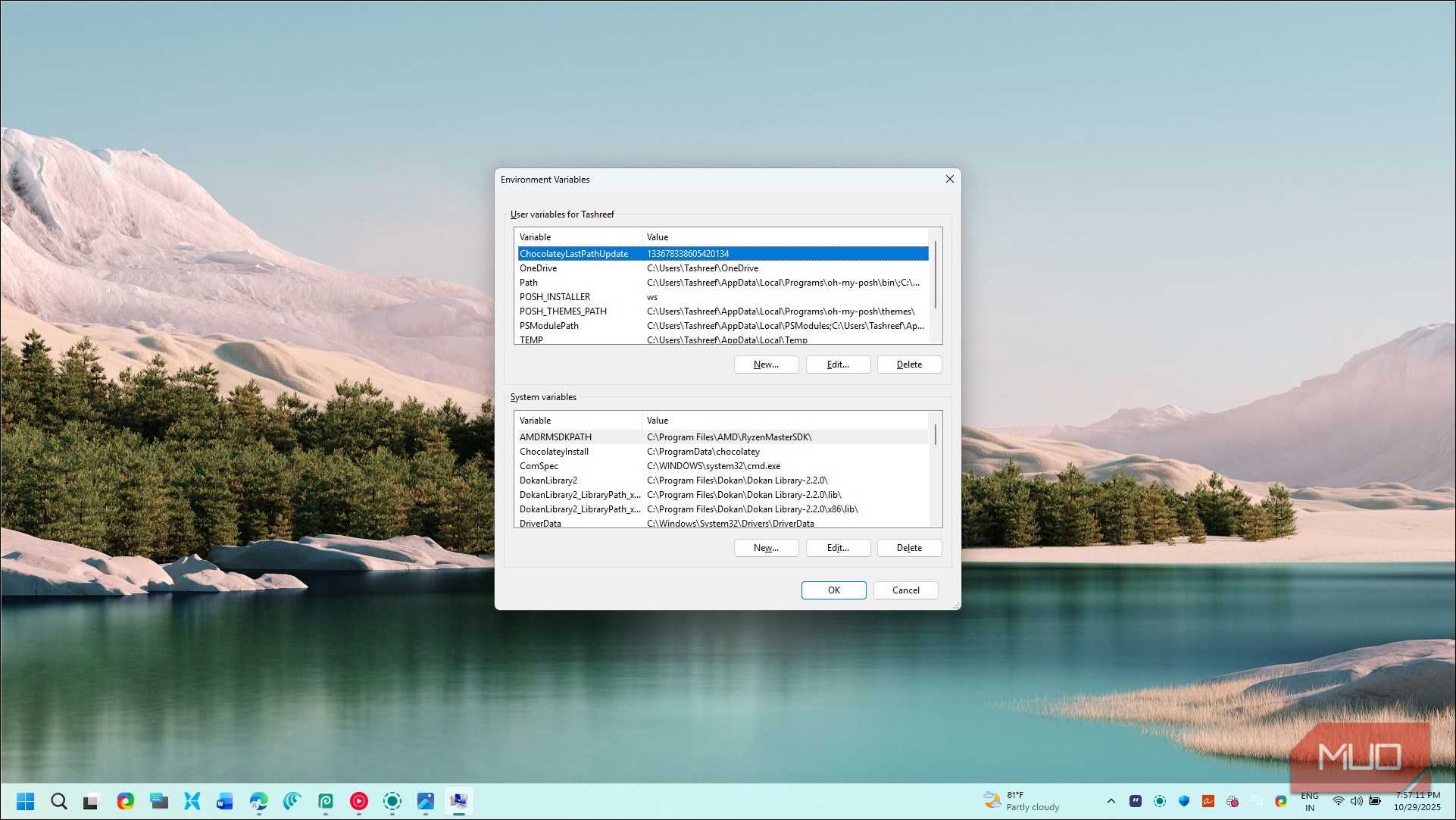Select the PSModulePath variable row
This screenshot has width=1456, height=820.
[x=723, y=326]
